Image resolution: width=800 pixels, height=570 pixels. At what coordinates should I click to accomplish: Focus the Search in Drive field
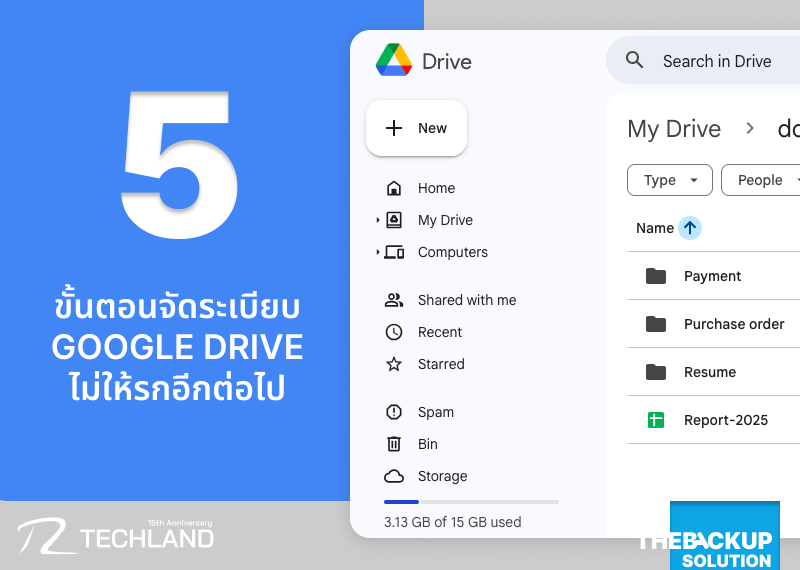coord(703,60)
